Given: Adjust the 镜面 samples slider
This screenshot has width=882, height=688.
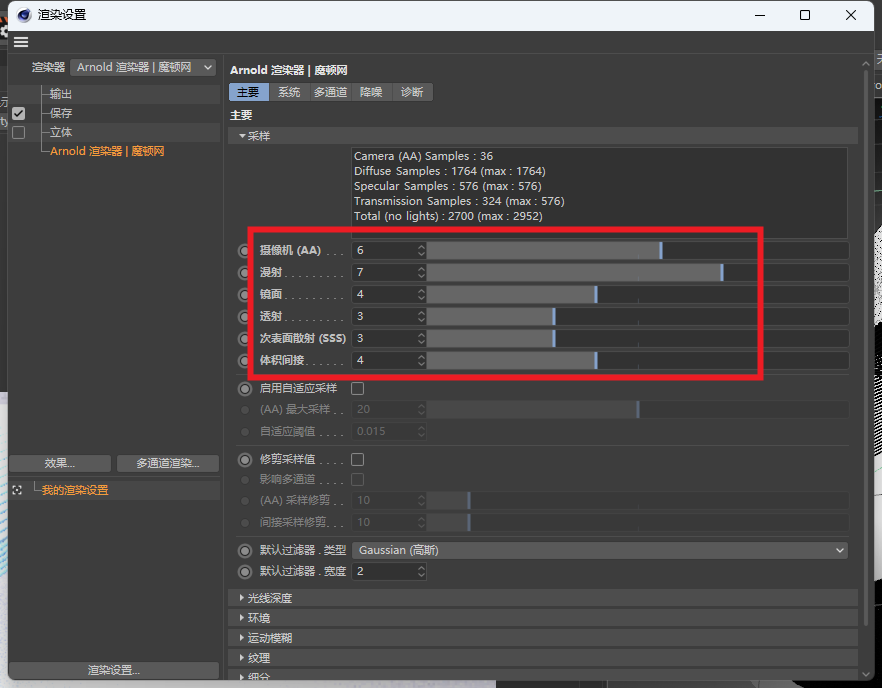Looking at the screenshot, I should click(x=637, y=295).
